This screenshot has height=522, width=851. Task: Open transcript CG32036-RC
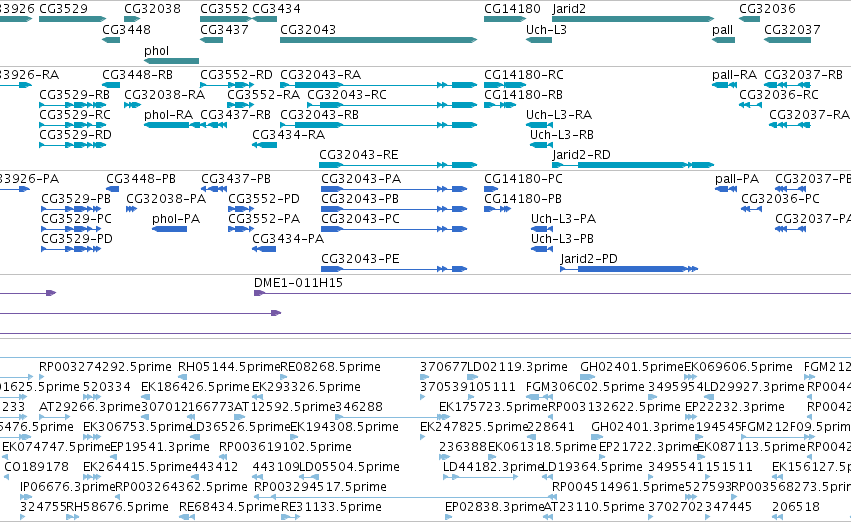[779, 94]
